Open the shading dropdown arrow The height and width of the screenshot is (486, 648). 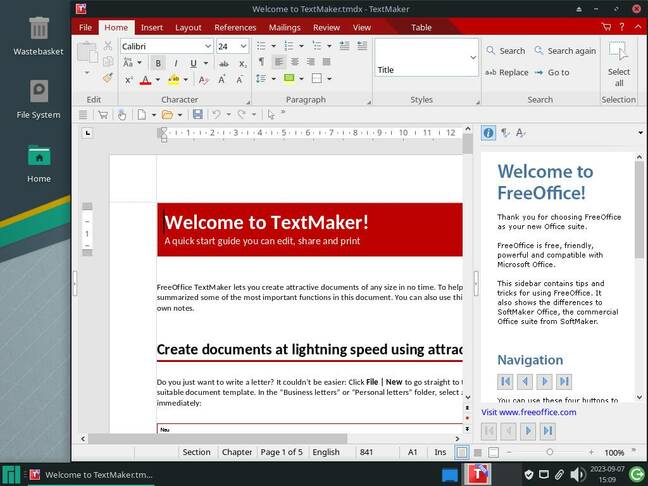coord(301,78)
